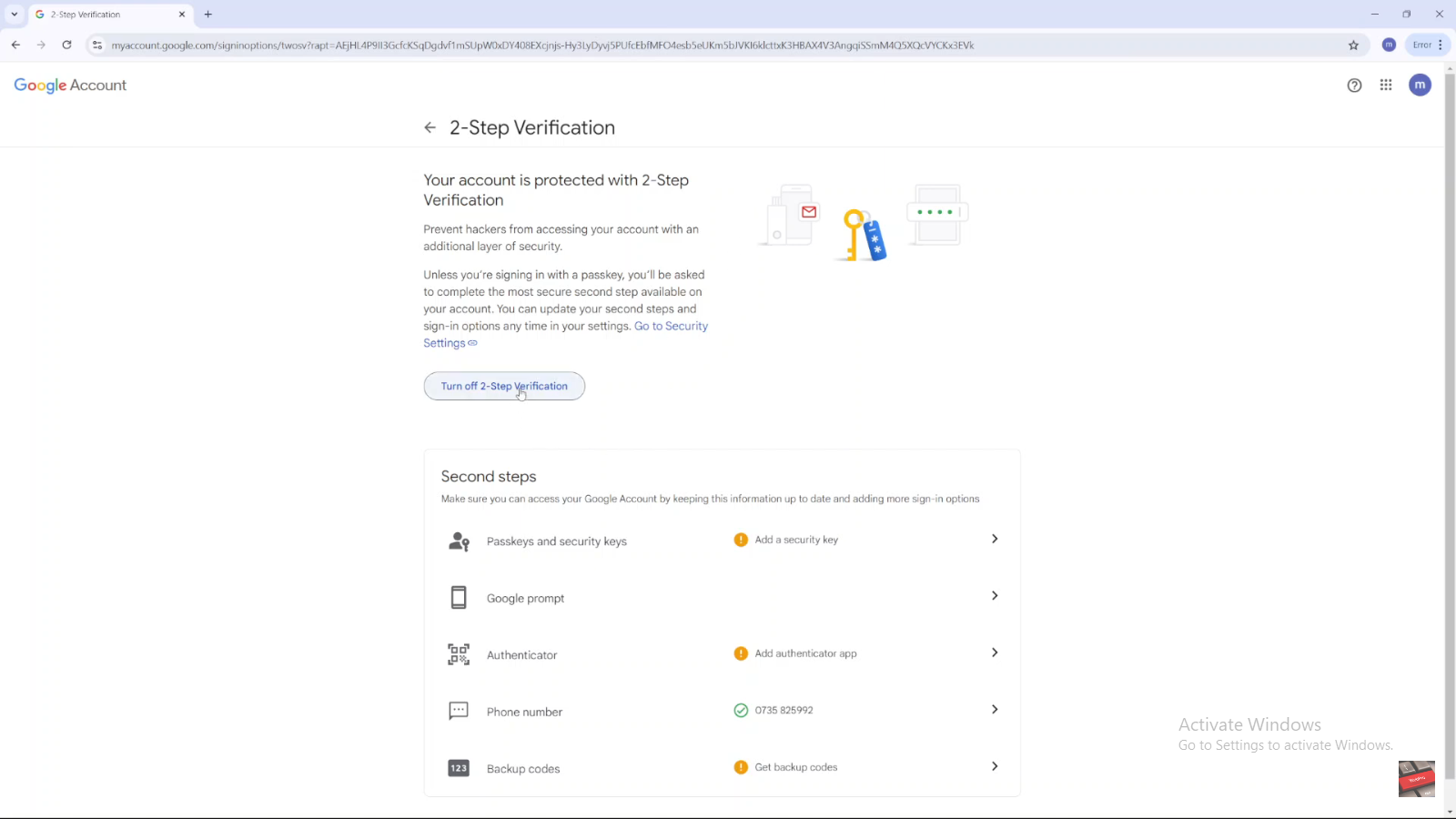The width and height of the screenshot is (1456, 819).
Task: Open the Chrome profile icon in toolbar
Action: 1389,45
